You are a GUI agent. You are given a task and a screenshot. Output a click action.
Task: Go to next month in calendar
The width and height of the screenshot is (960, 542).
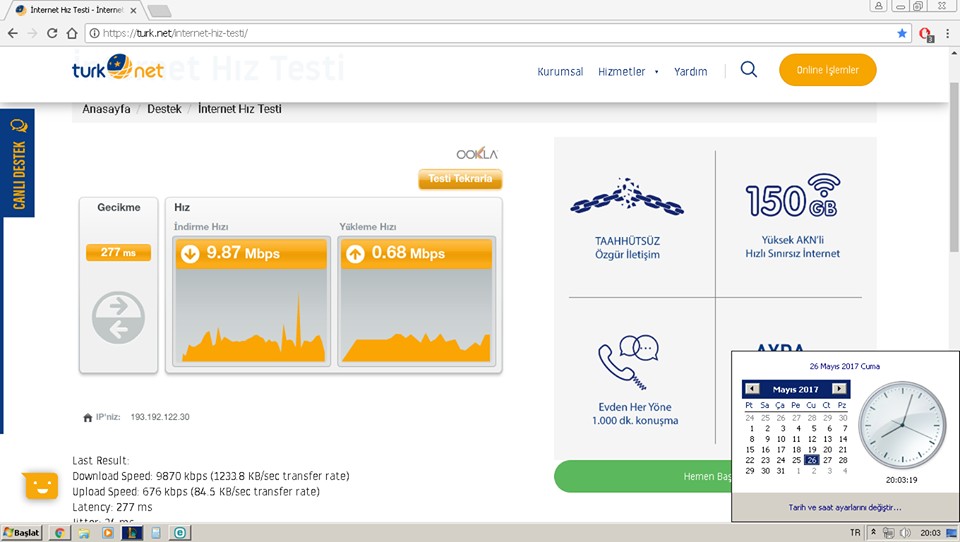[839, 389]
